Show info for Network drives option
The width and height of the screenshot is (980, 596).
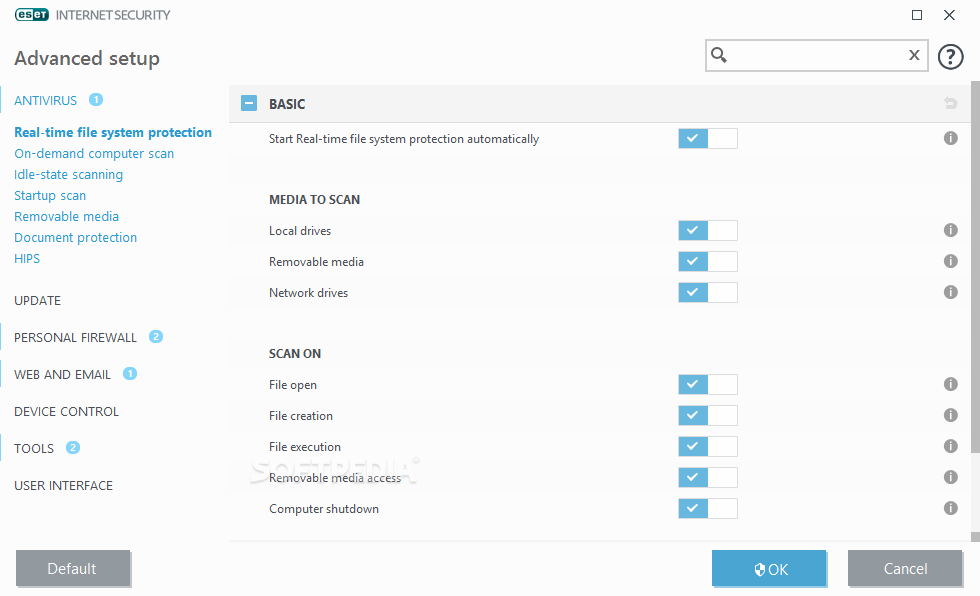coord(950,293)
